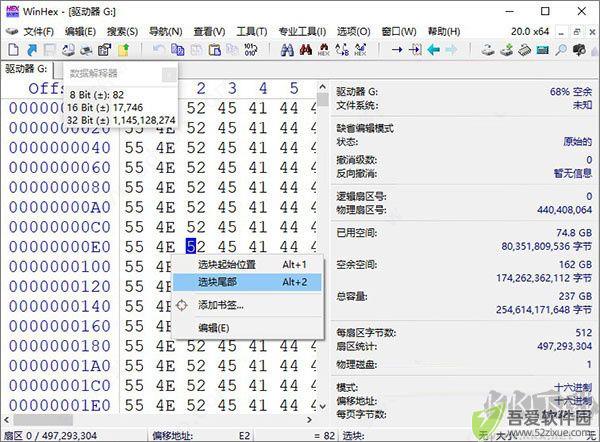The height and width of the screenshot is (442, 600).
Task: Click the Open RAM memory chip icon
Action: point(525,50)
